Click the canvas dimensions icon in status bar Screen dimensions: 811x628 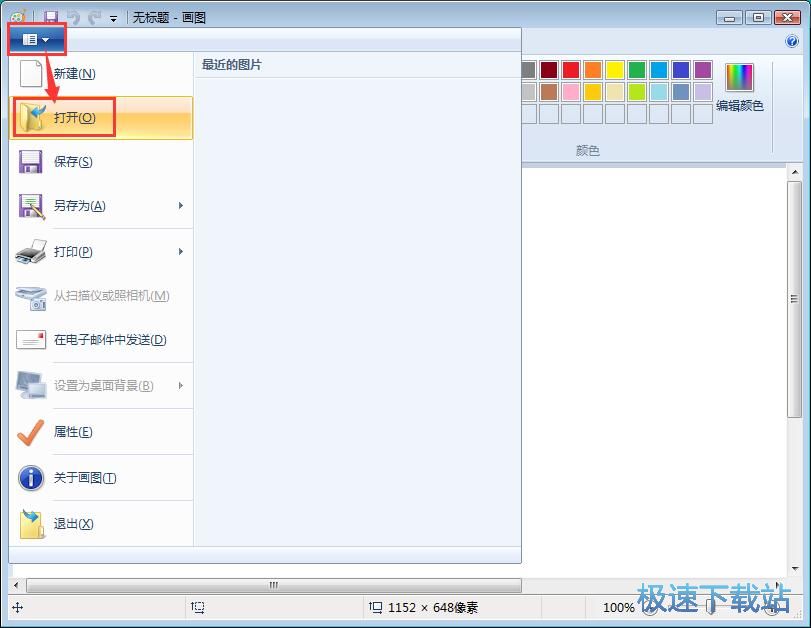click(x=376, y=607)
